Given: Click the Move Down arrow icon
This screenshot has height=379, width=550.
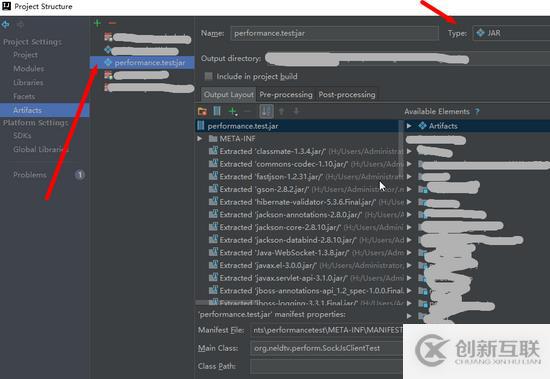Looking at the screenshot, I should coord(296,112).
